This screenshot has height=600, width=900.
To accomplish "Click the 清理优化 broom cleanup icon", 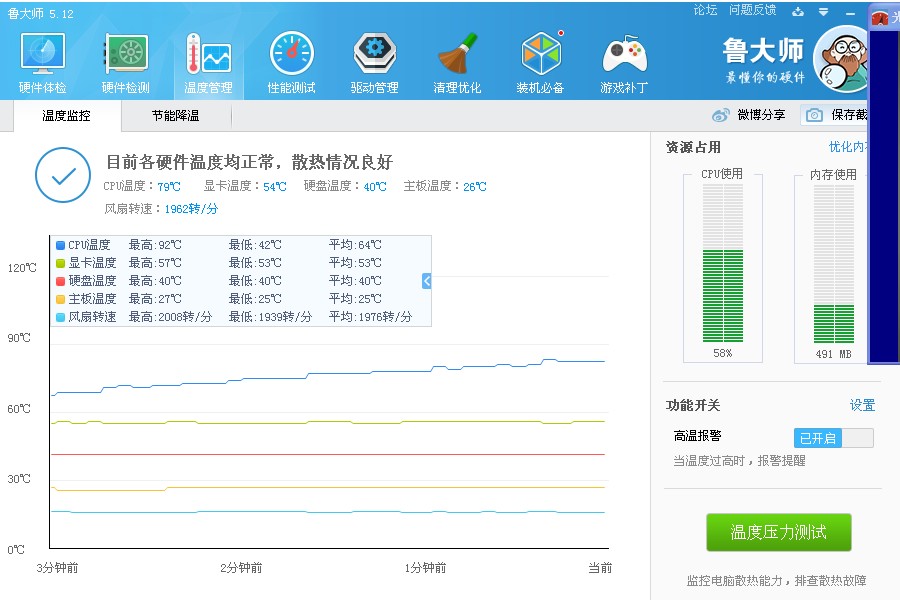I will (457, 62).
